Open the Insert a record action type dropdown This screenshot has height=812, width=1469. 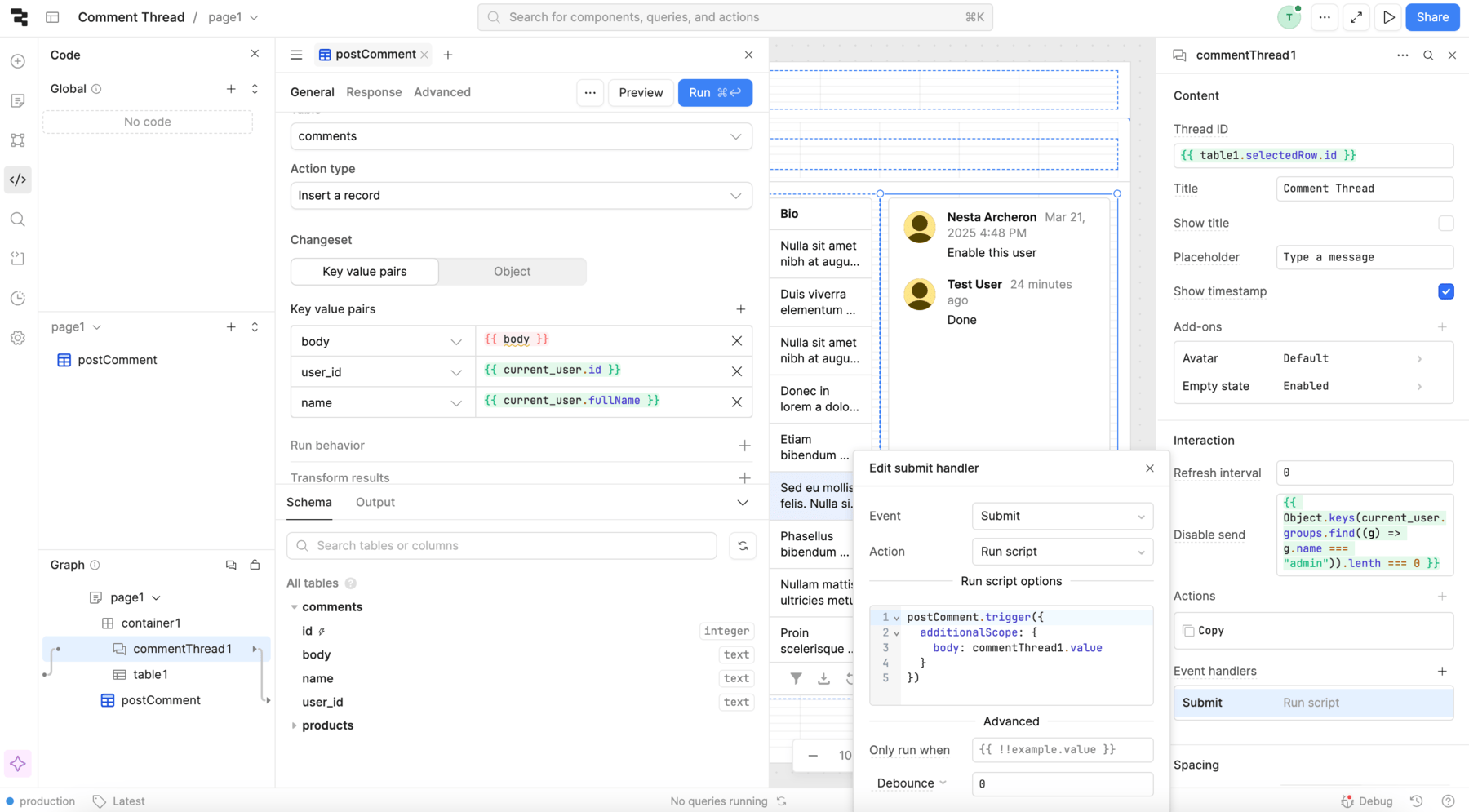(x=521, y=196)
